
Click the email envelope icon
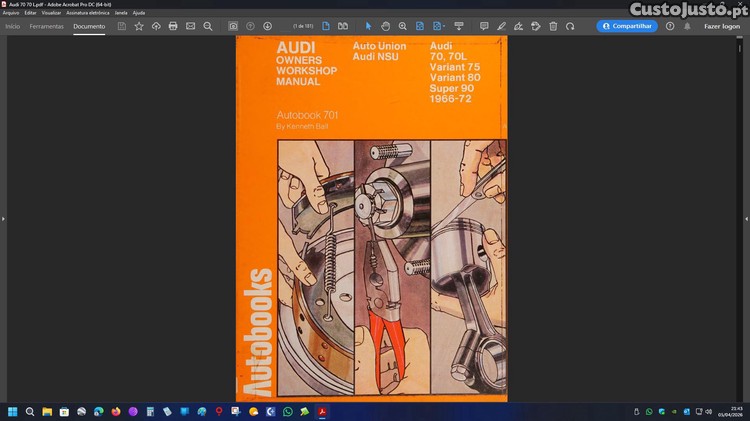[x=190, y=26]
